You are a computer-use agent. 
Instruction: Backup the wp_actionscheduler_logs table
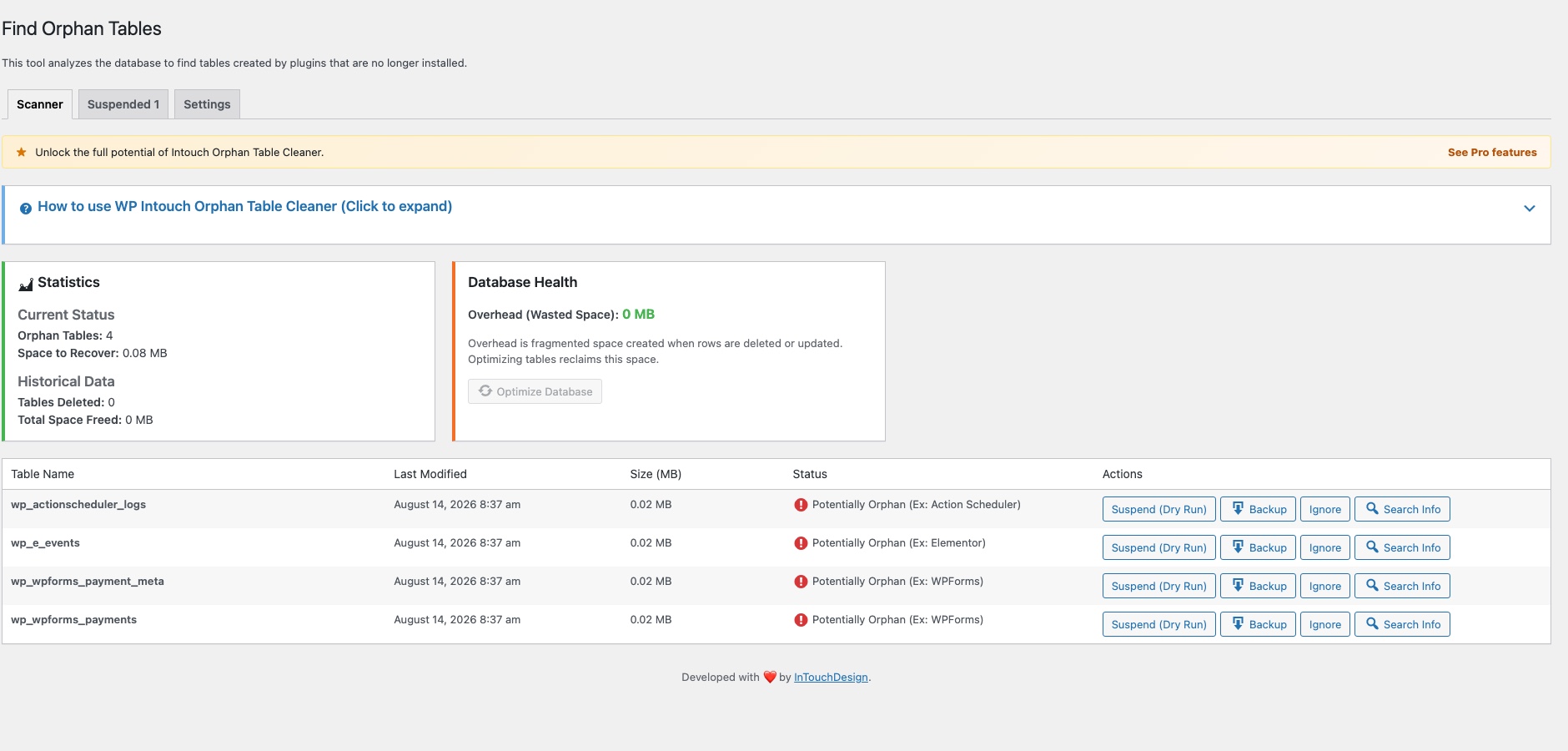[x=1258, y=509]
